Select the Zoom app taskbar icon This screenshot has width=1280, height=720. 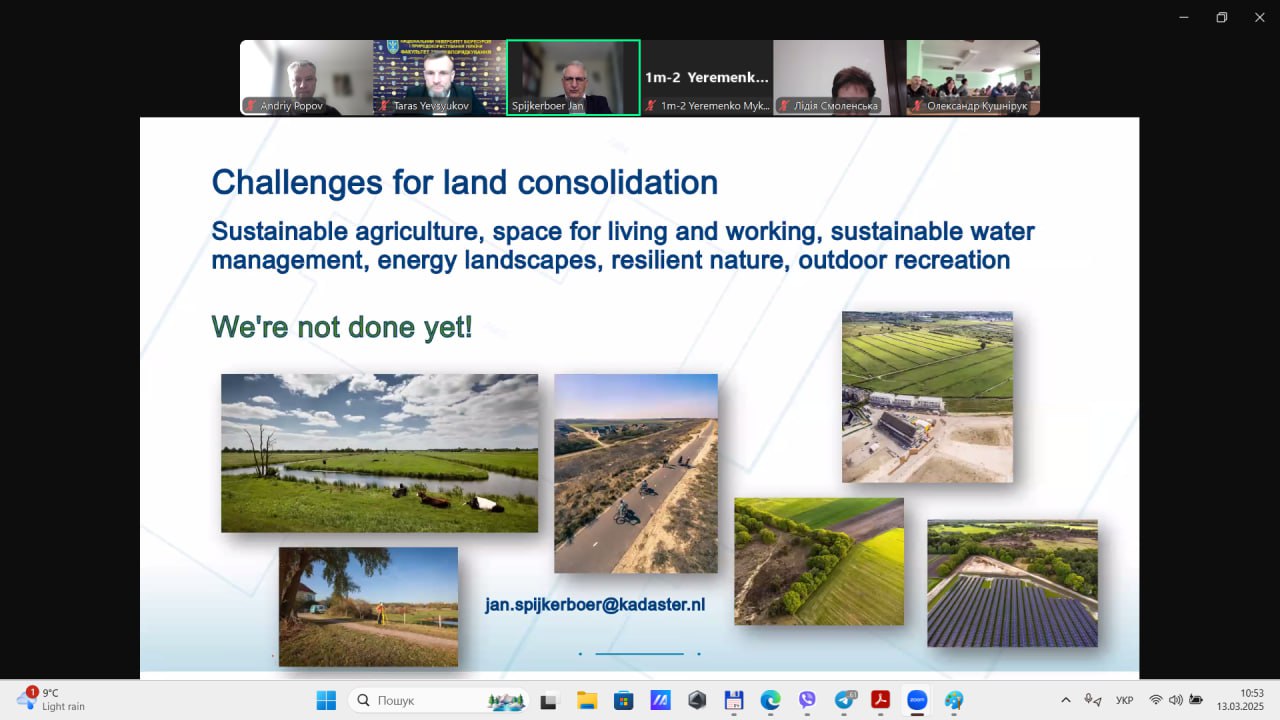click(917, 700)
